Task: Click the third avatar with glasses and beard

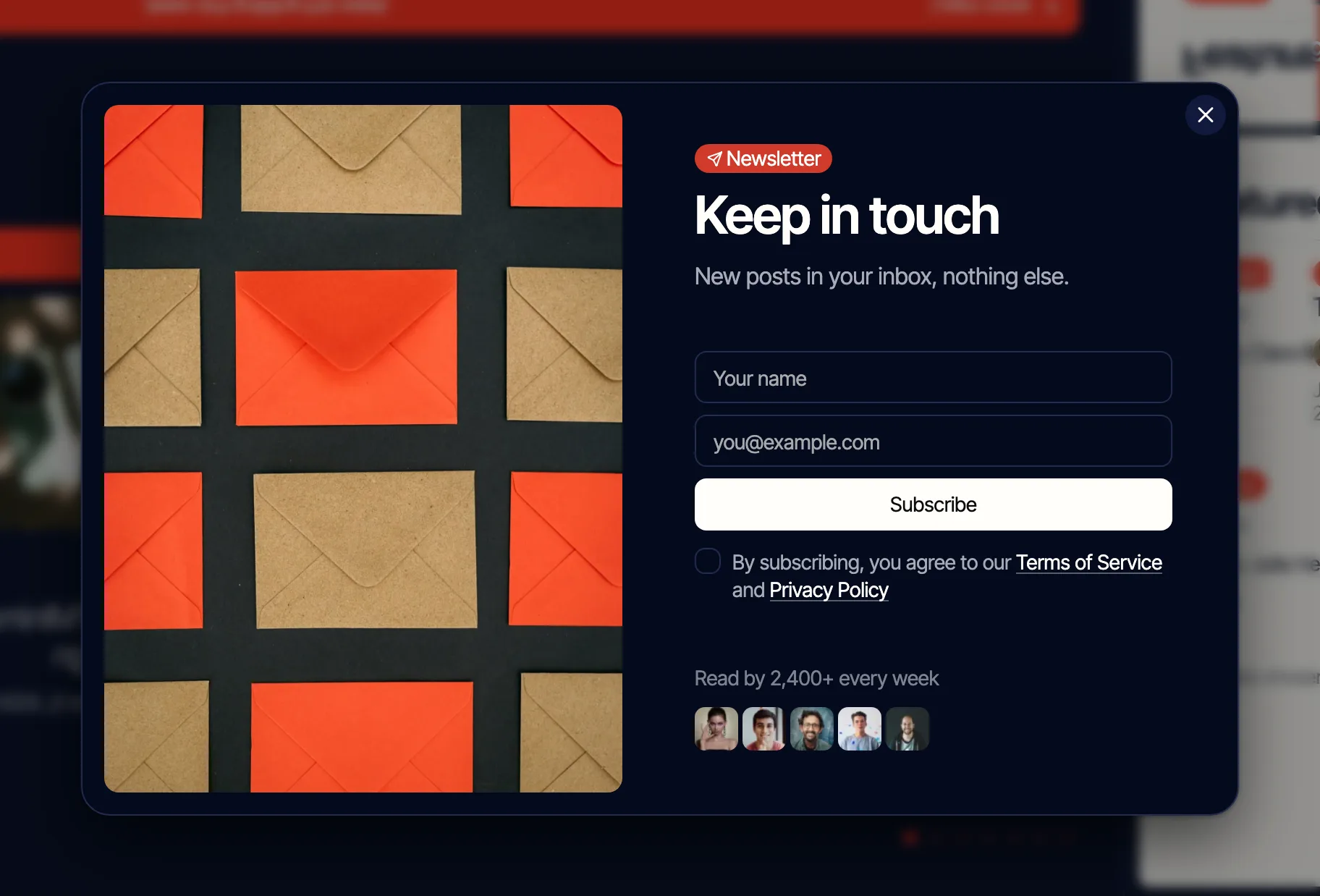Action: click(x=812, y=729)
